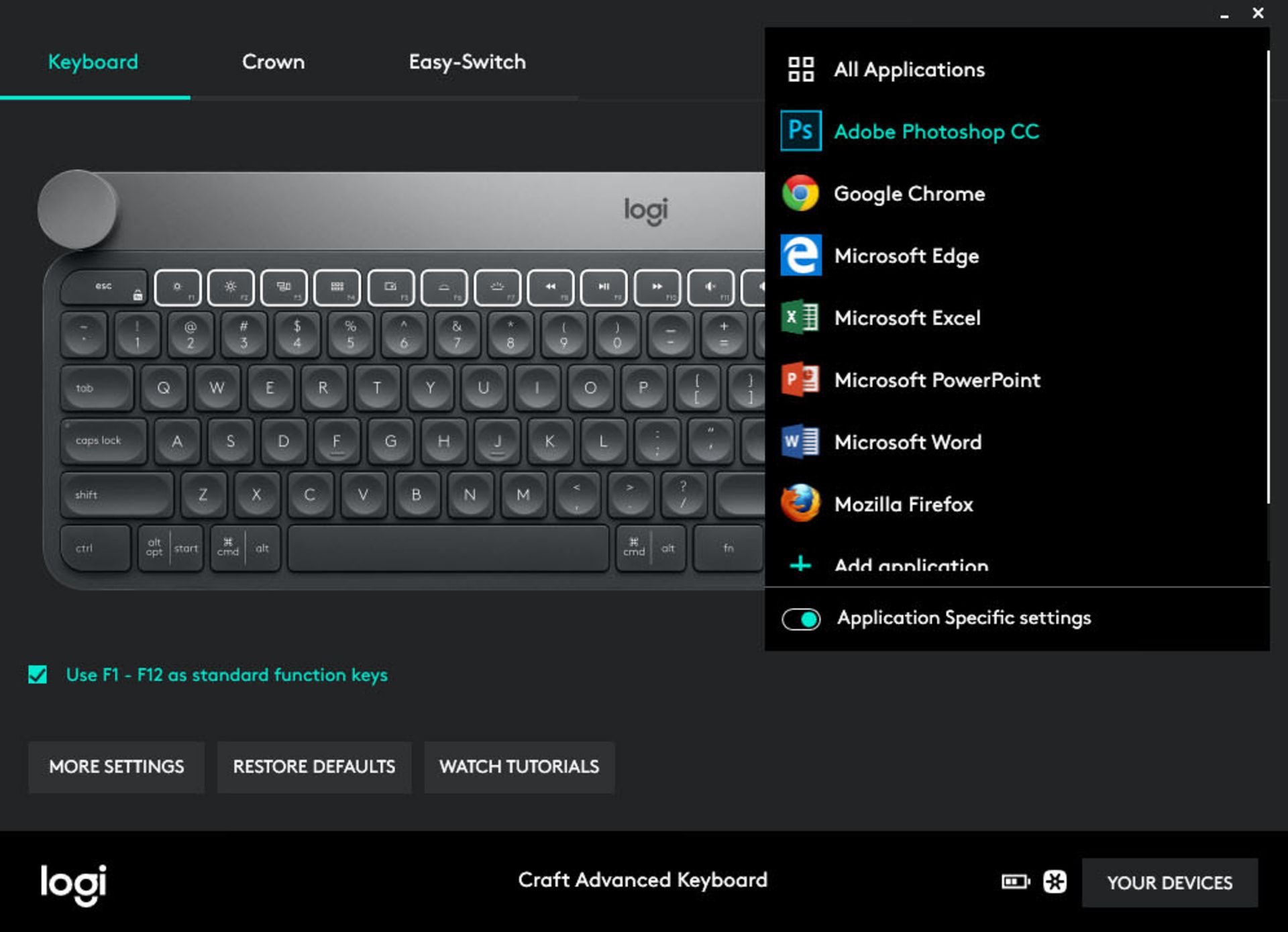Uncheck Use F1 - F12 as standard function keys
This screenshot has width=1288, height=932.
click(38, 675)
